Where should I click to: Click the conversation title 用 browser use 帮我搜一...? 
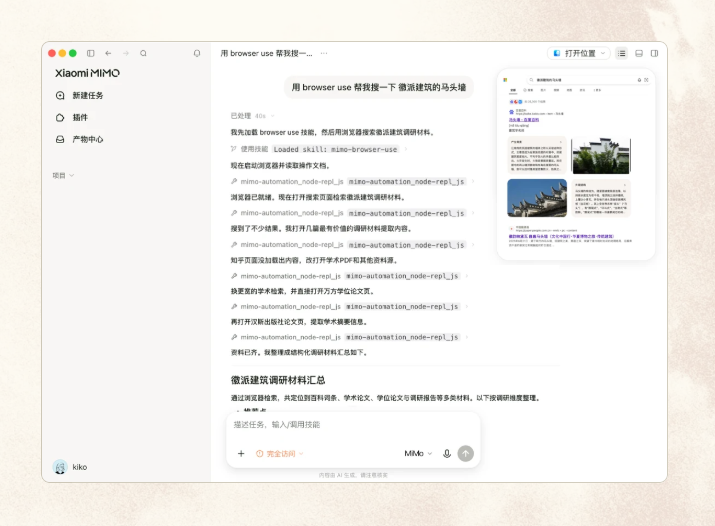[266, 53]
